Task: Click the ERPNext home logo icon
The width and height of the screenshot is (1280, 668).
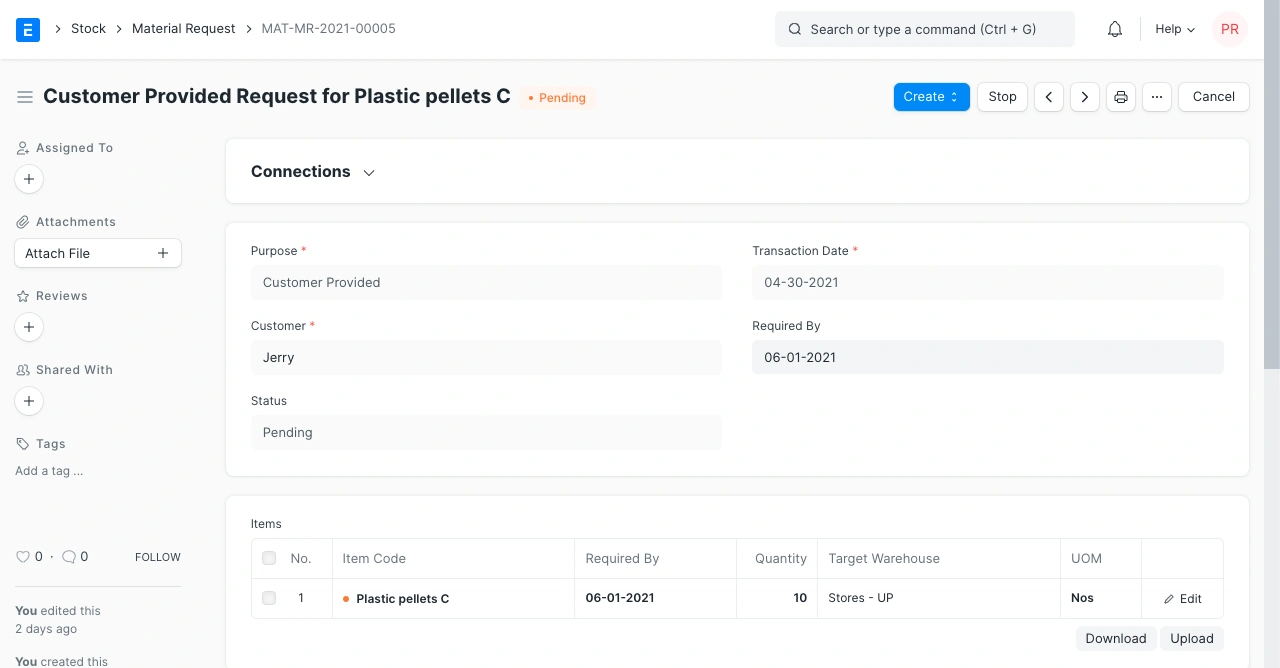Action: pyautogui.click(x=28, y=29)
